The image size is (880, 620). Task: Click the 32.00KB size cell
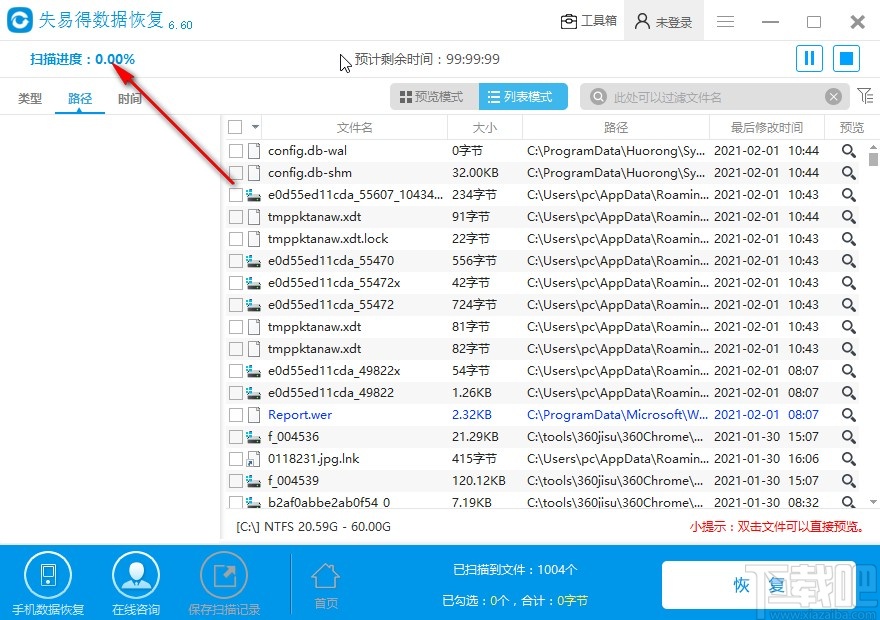coord(475,173)
